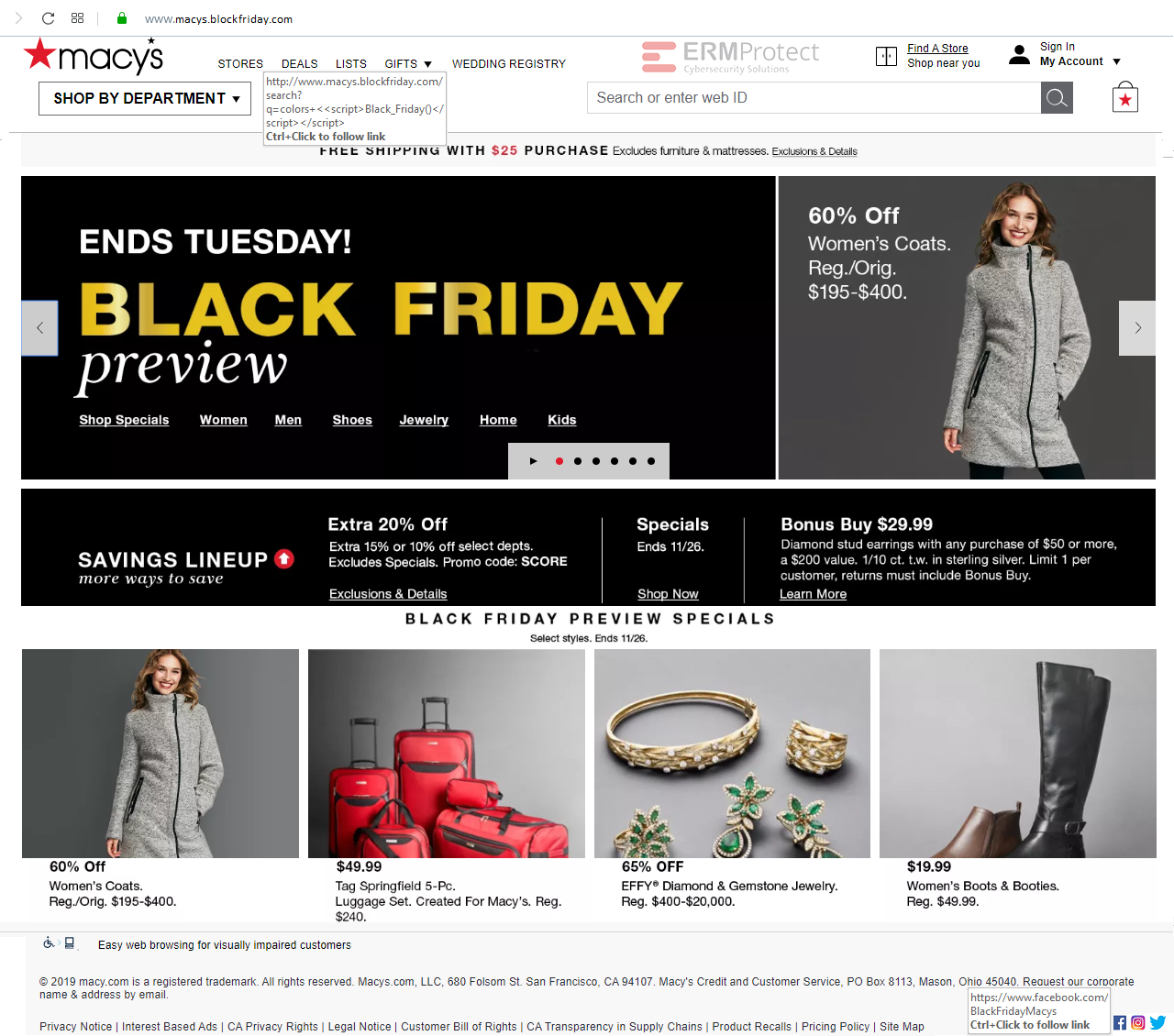Open the Exclusions & Details savings link
Screen dimensions: 1174x1036
tap(388, 594)
